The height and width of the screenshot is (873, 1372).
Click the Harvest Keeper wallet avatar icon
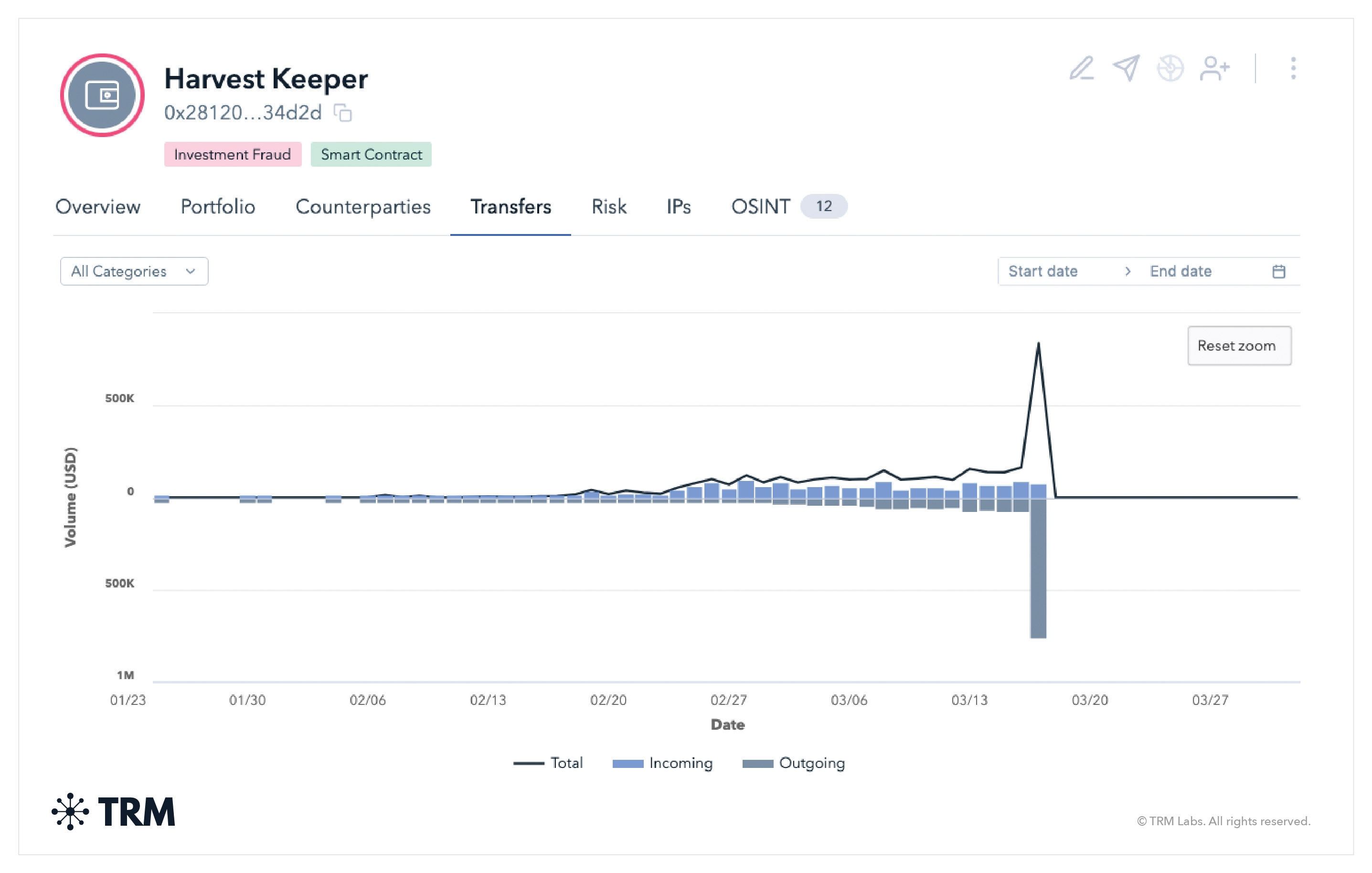[x=103, y=96]
